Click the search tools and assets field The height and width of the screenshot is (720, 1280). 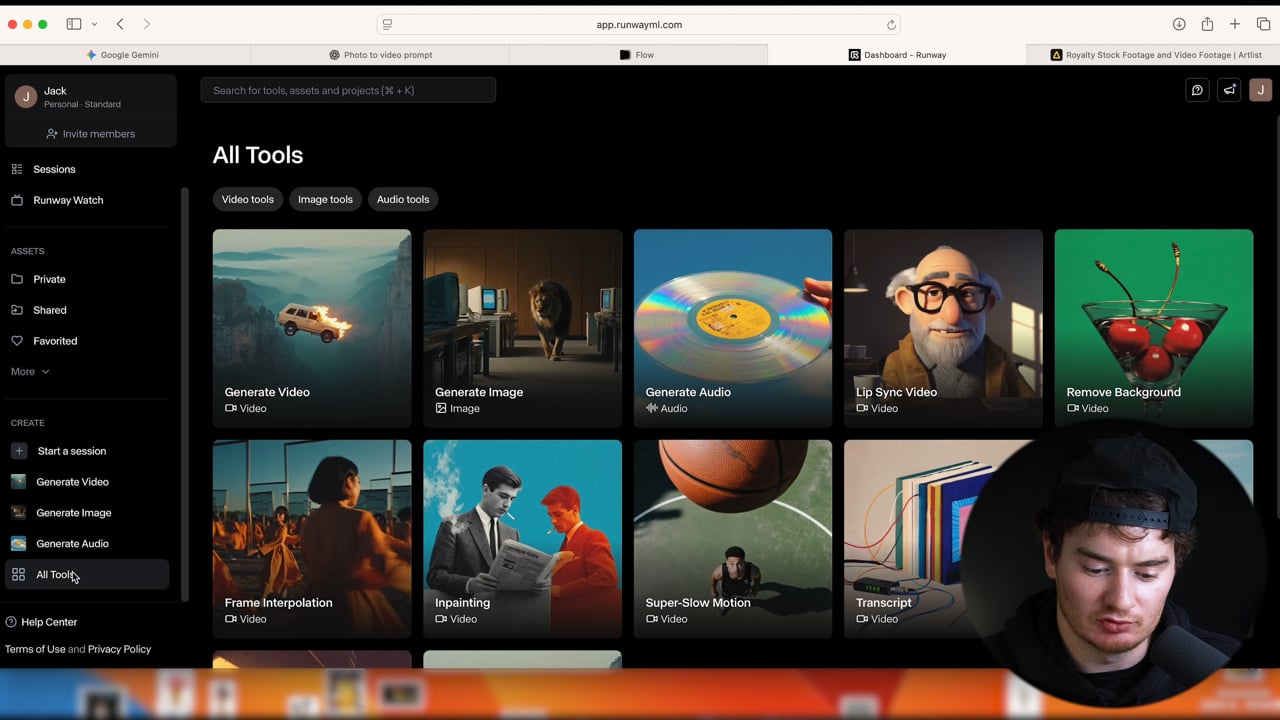[x=348, y=90]
